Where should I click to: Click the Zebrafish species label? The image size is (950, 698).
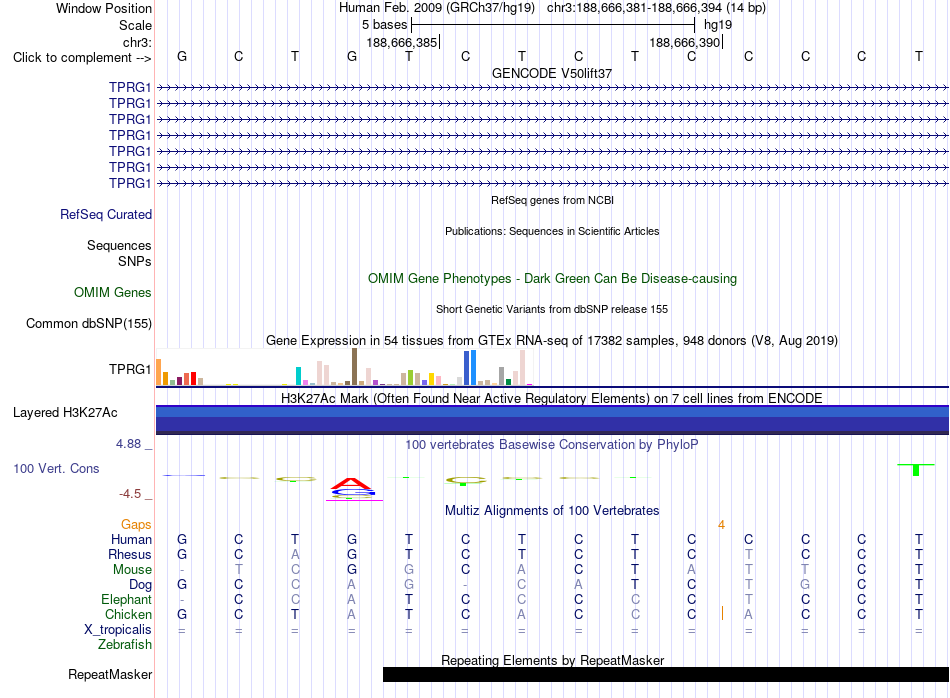coord(125,645)
